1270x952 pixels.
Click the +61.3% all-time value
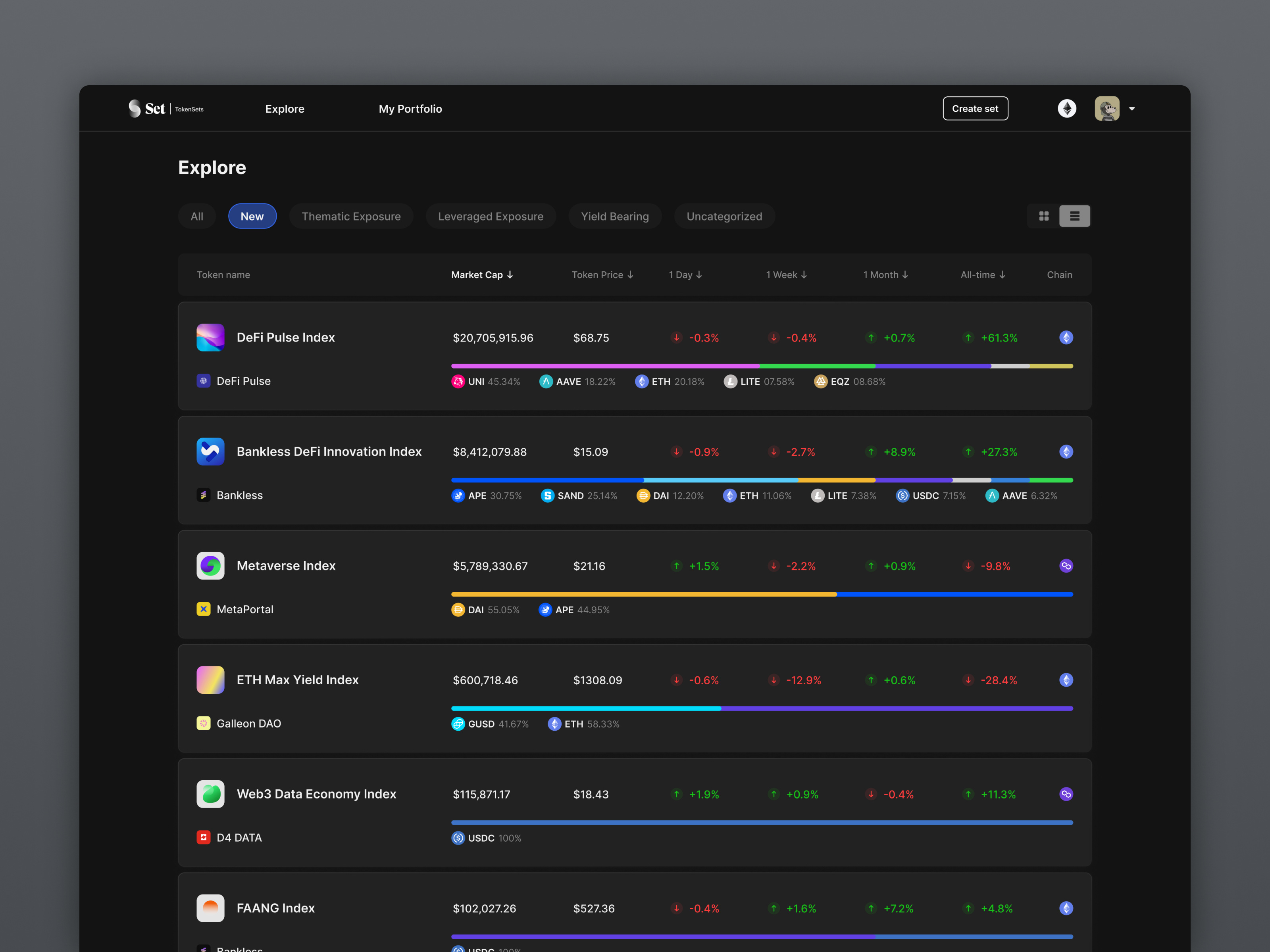tap(999, 338)
